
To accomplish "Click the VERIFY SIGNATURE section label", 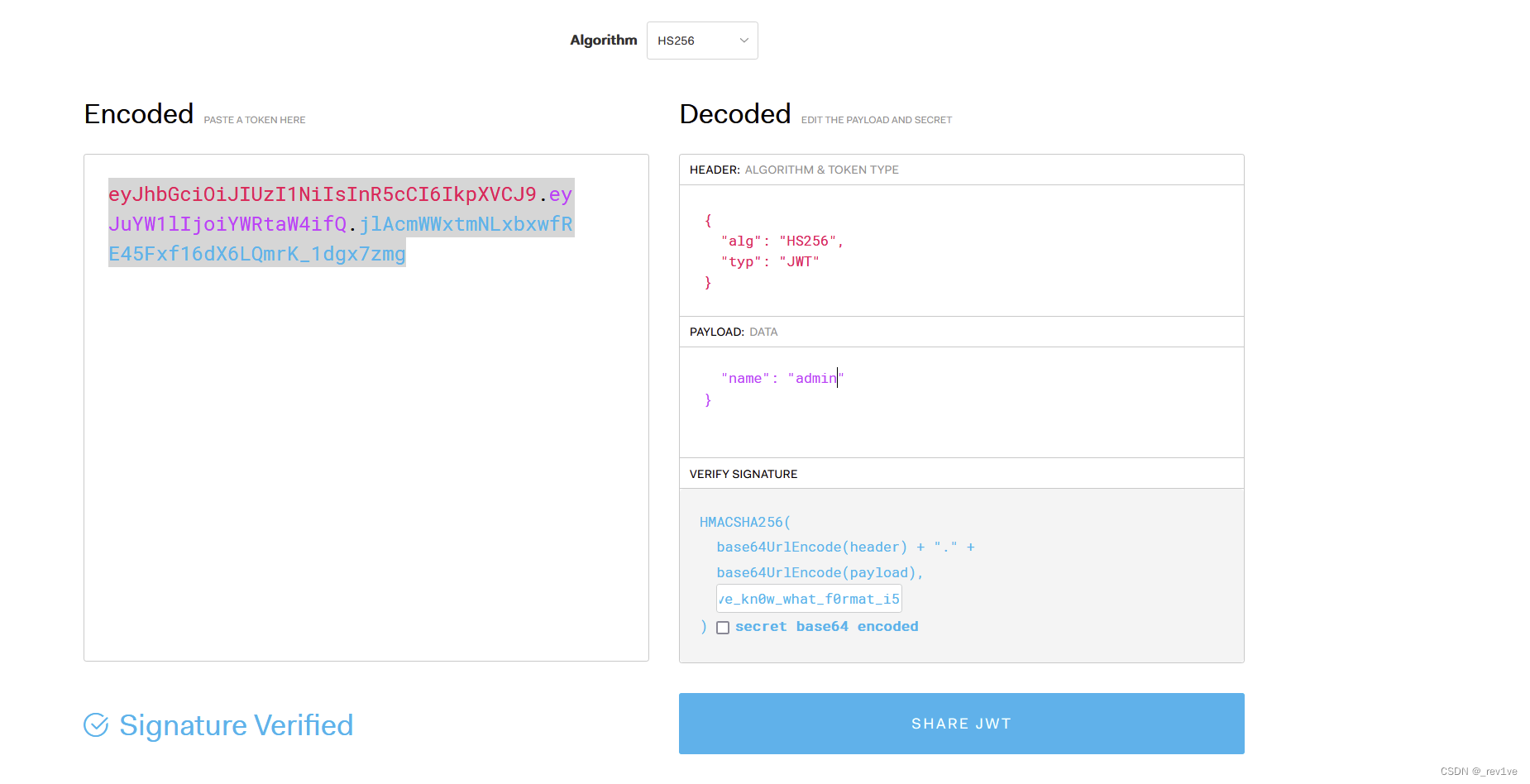I will [x=743, y=474].
